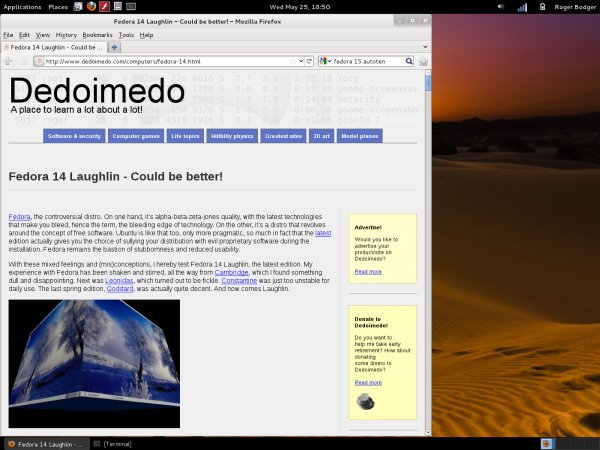The width and height of the screenshot is (600, 450).
Task: Launch Firefox from the top panel icon
Action: click(91, 7)
